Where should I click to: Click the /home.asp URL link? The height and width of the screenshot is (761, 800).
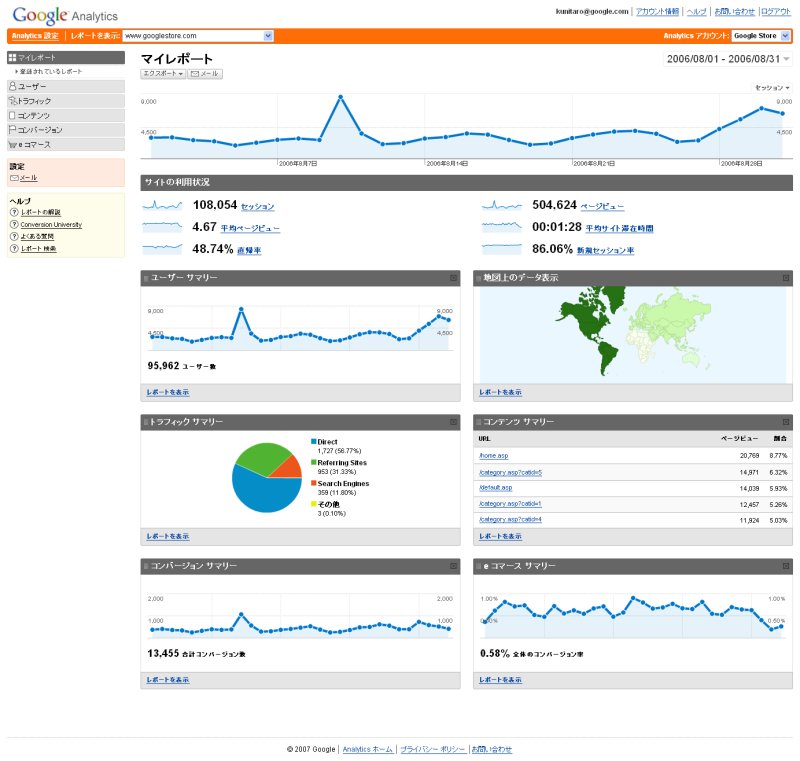[x=494, y=455]
